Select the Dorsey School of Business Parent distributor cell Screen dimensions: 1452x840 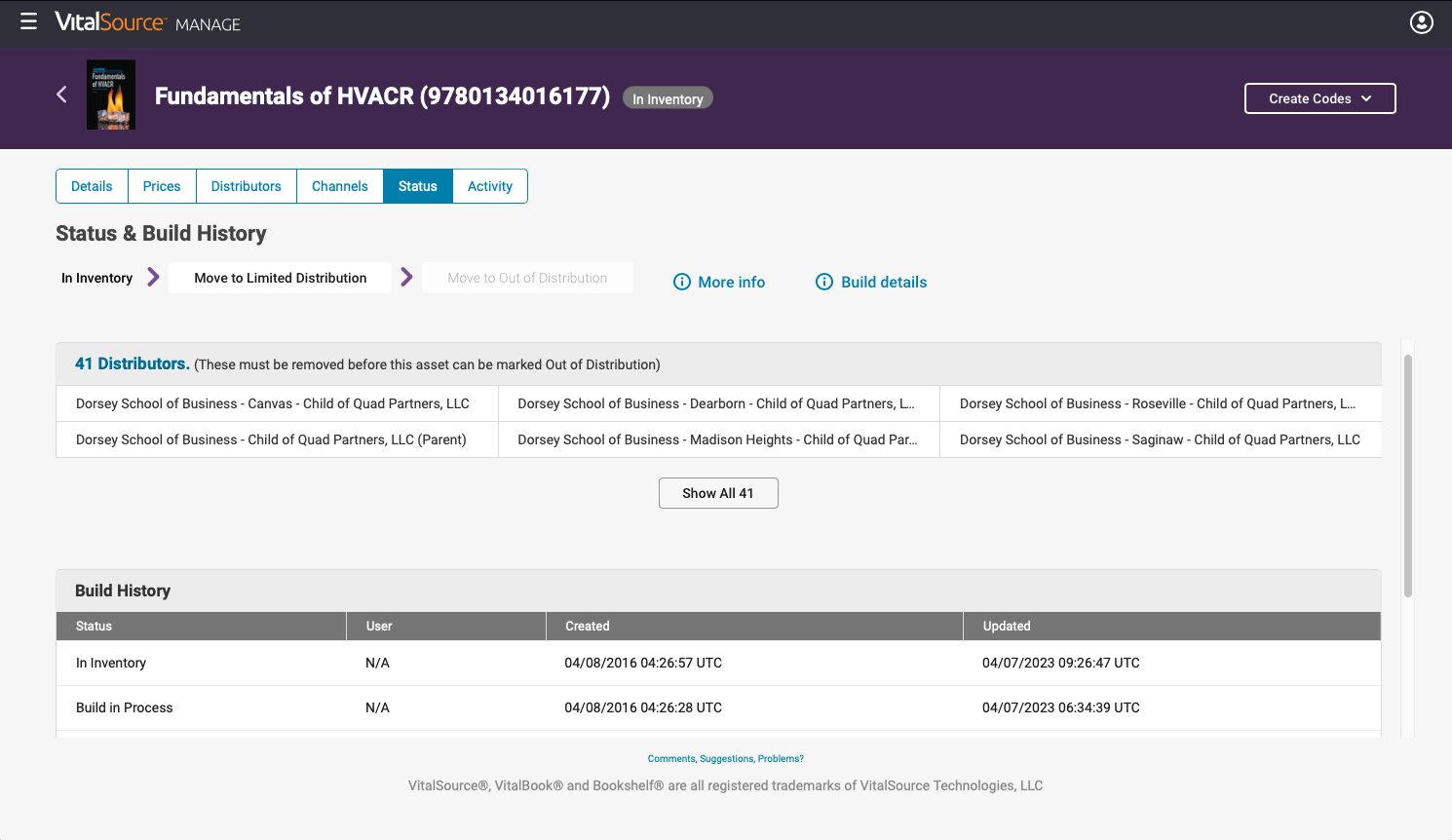coord(277,439)
